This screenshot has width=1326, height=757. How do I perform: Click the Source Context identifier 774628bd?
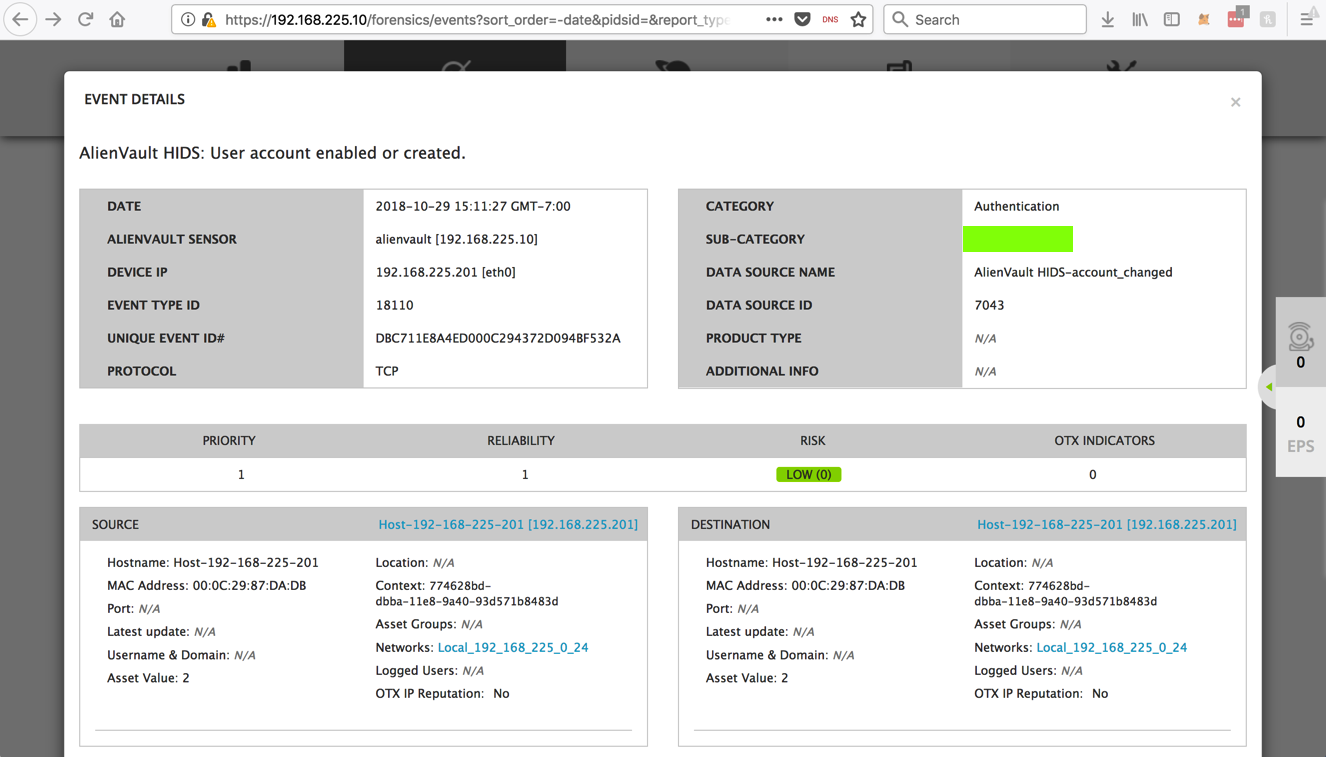point(467,593)
